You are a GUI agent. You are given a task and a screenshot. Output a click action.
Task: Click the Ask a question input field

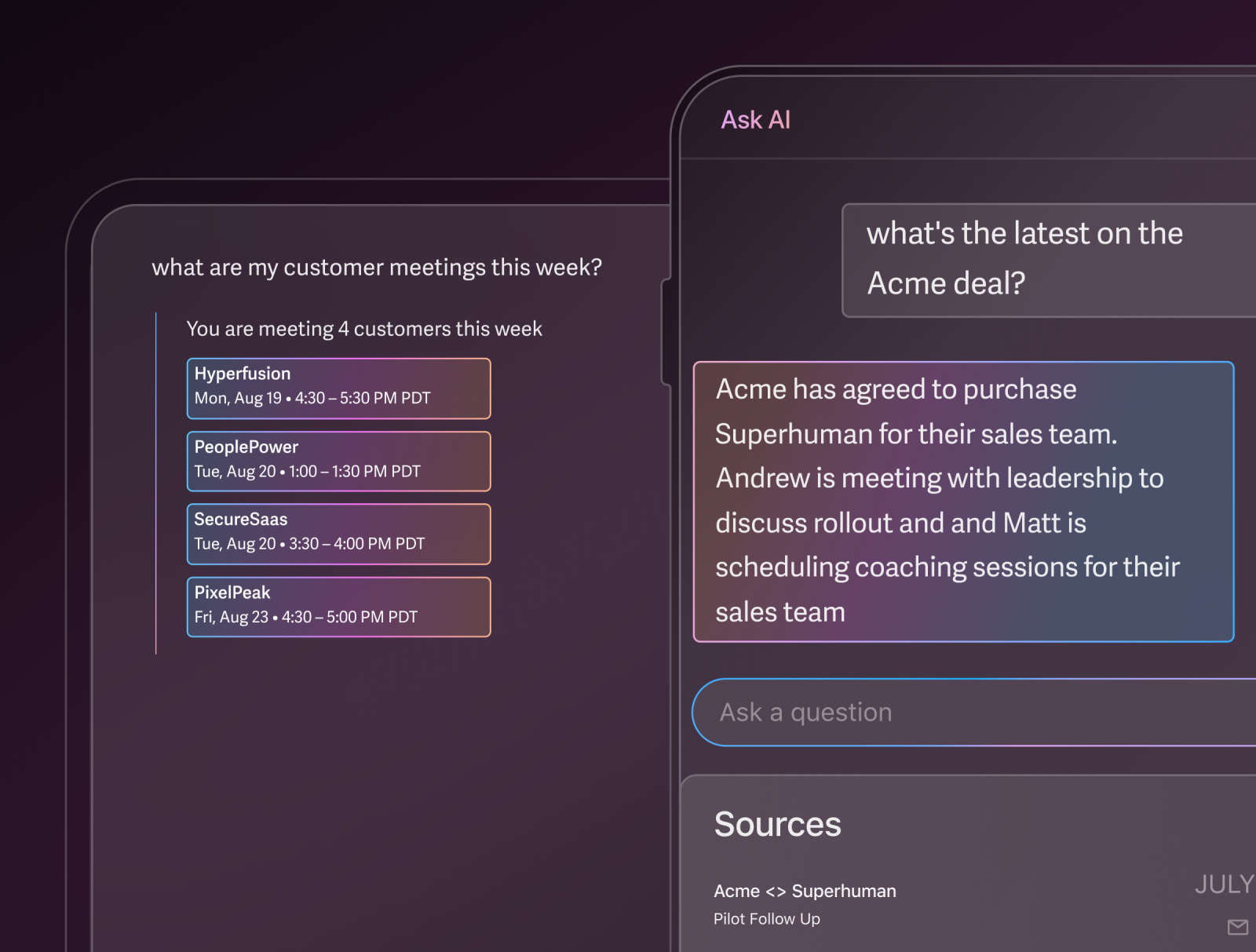pos(973,712)
